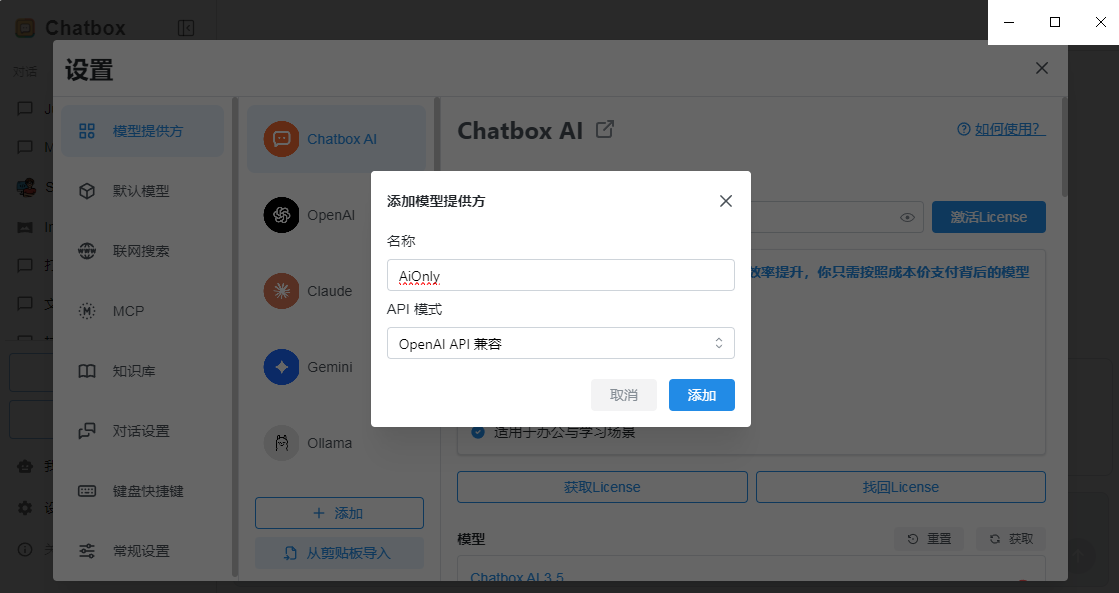Close the 设置 panel with X

[x=1042, y=68]
